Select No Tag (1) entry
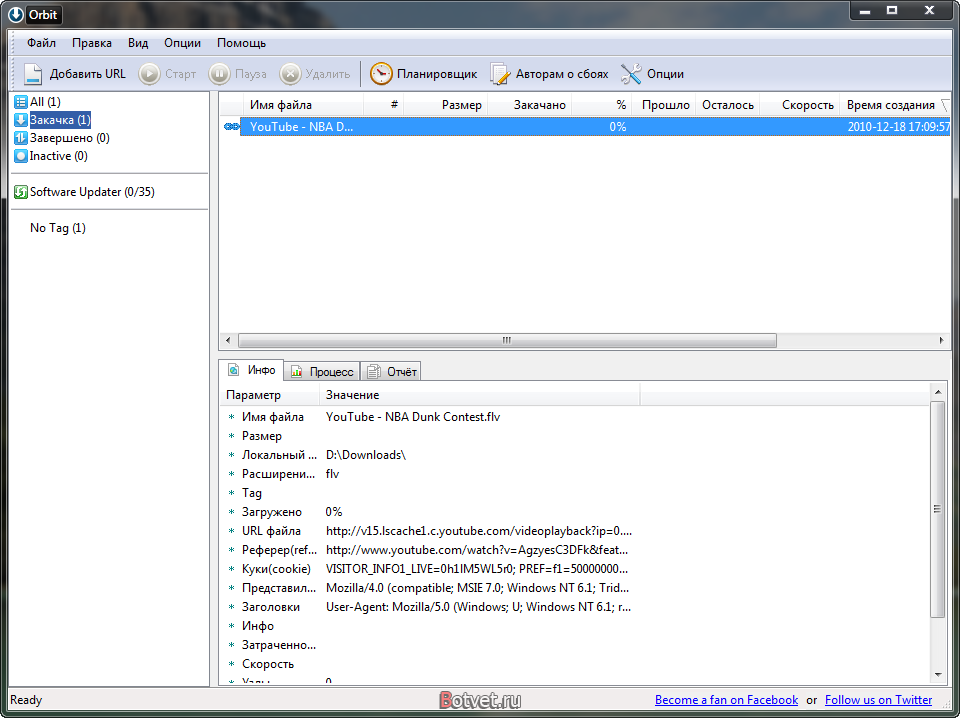The height and width of the screenshot is (718, 960). pos(58,228)
